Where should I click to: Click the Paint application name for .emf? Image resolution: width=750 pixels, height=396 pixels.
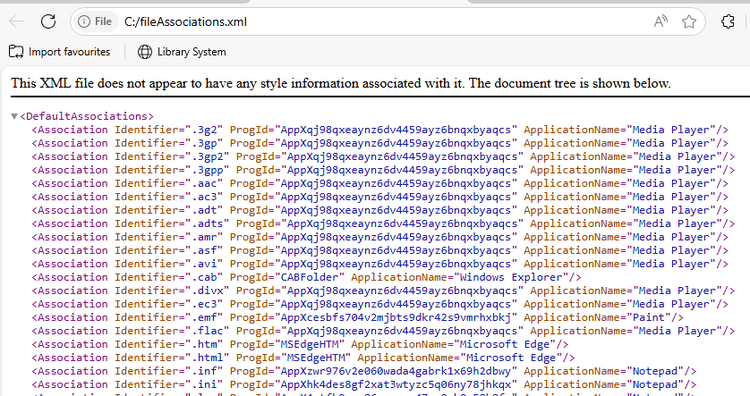click(x=649, y=317)
